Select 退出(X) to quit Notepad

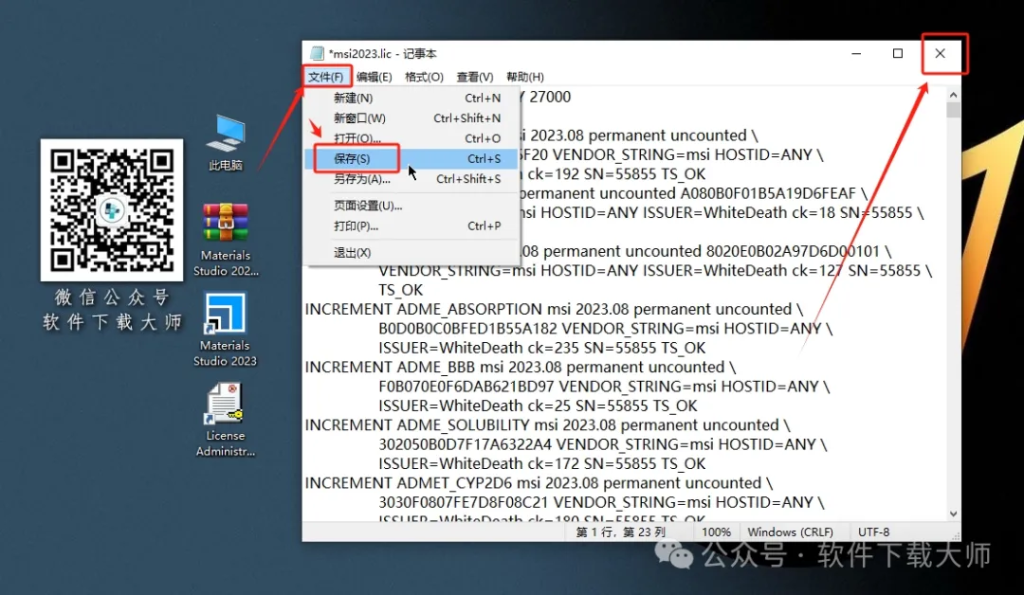coord(354,253)
